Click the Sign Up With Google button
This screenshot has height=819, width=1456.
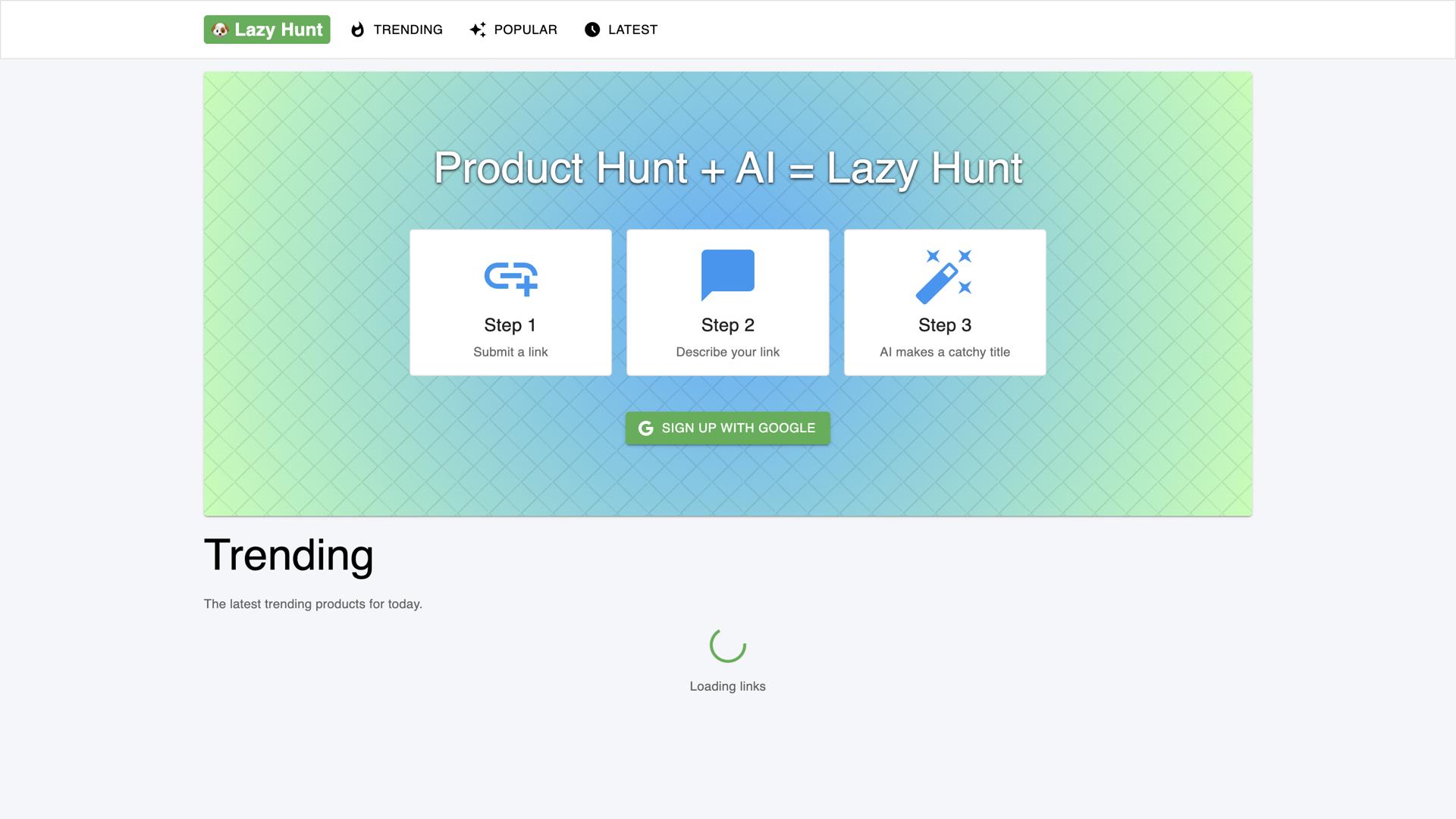coord(727,428)
